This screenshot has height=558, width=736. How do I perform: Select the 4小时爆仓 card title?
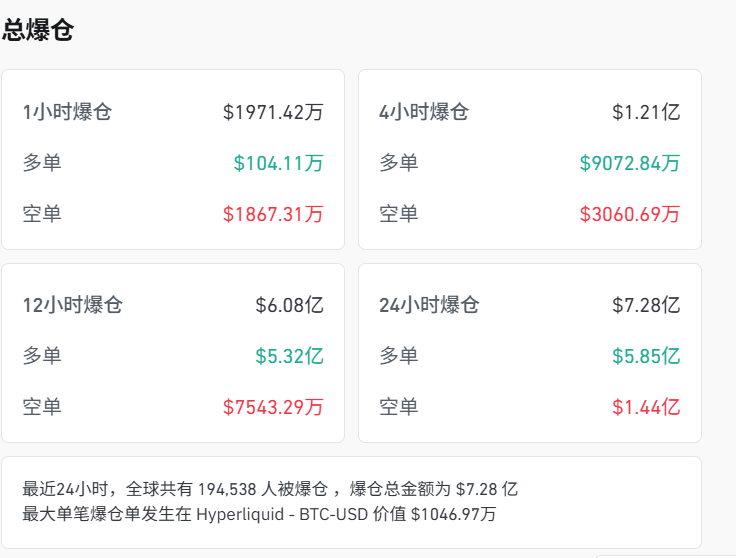424,112
